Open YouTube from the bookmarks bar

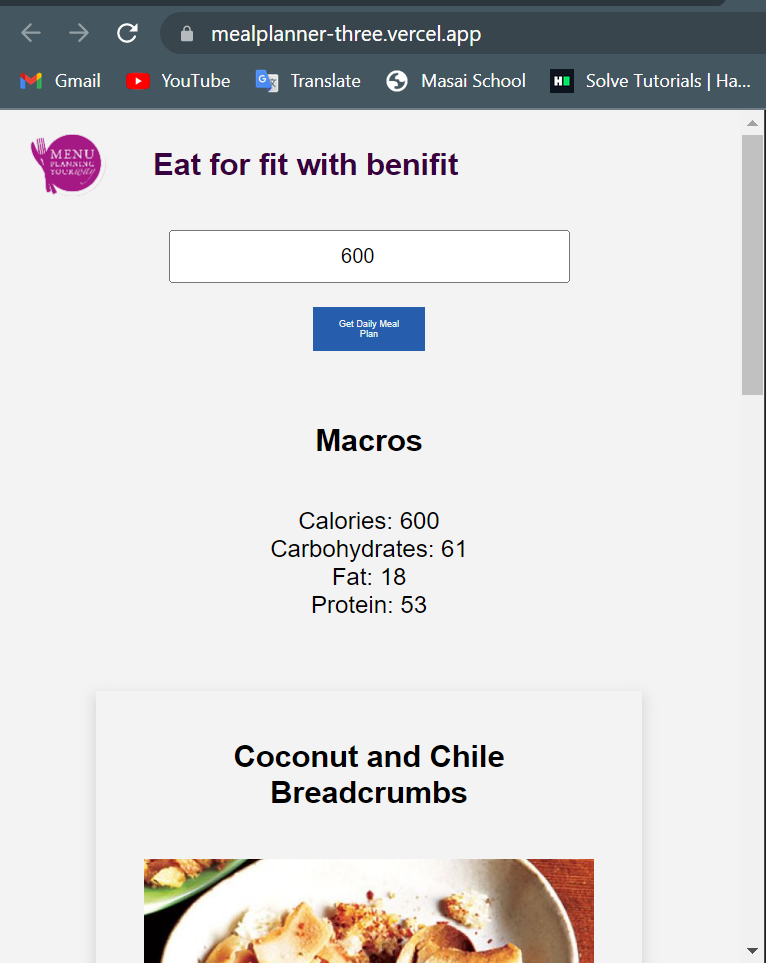[x=138, y=81]
